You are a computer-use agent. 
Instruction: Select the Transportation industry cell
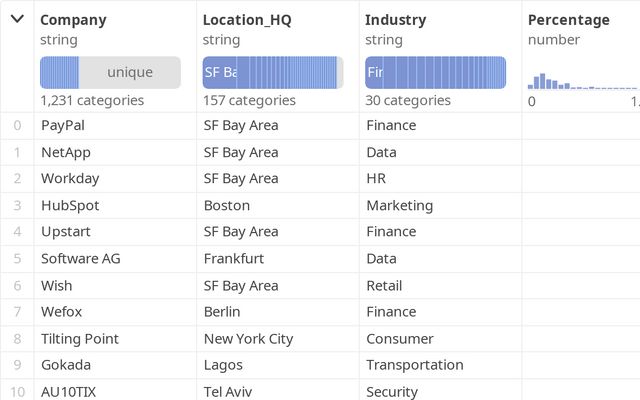coord(415,365)
